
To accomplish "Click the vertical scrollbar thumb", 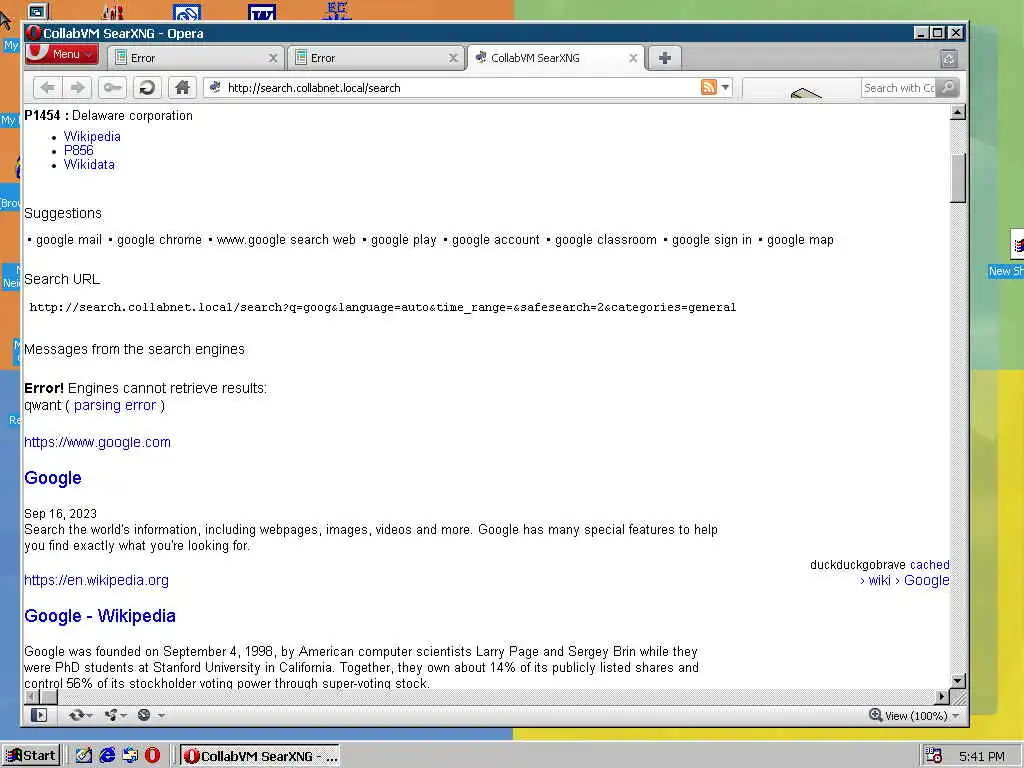I will (957, 178).
